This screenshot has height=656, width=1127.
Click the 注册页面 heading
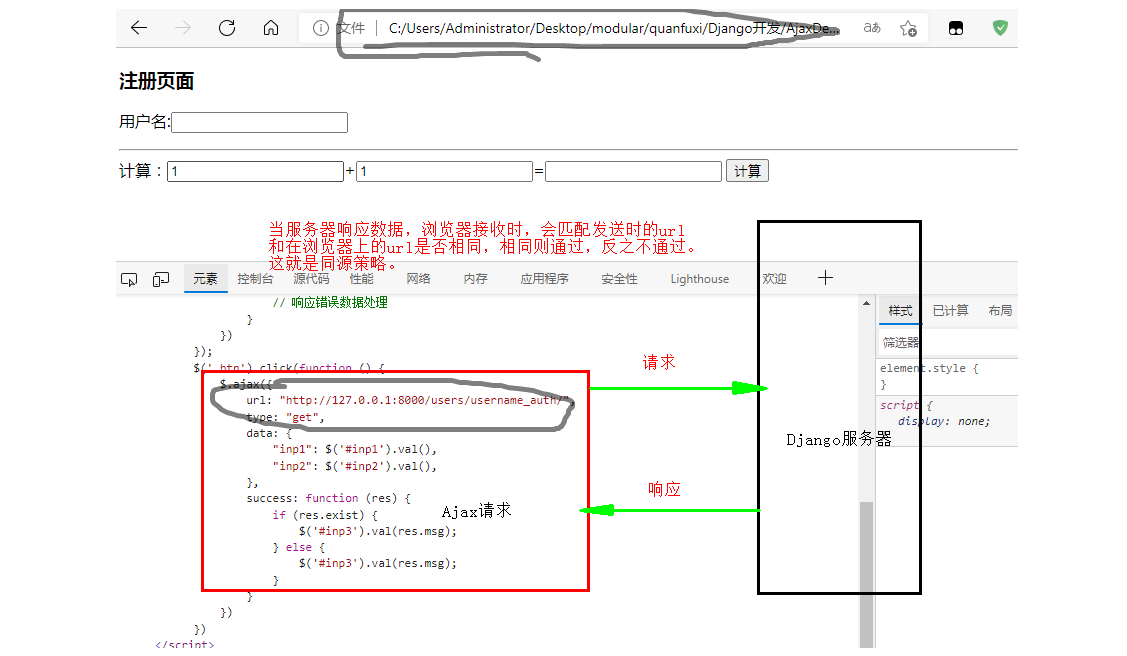click(157, 81)
